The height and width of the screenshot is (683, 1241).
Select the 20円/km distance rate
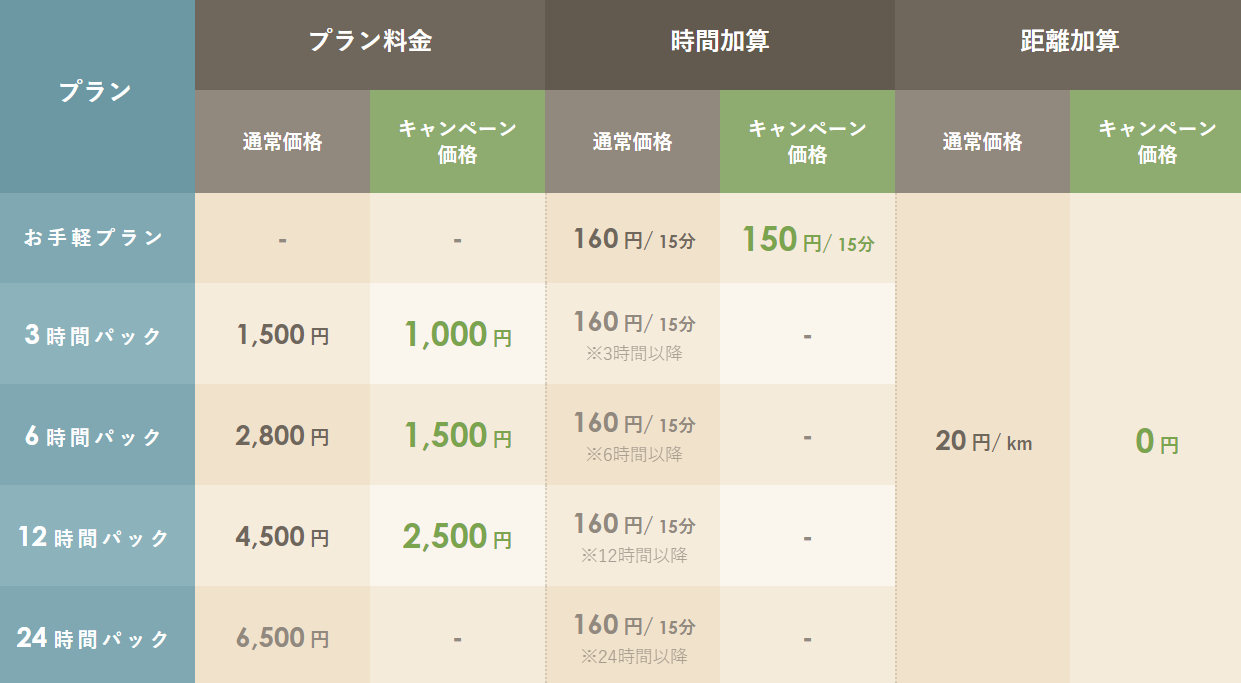tap(983, 441)
